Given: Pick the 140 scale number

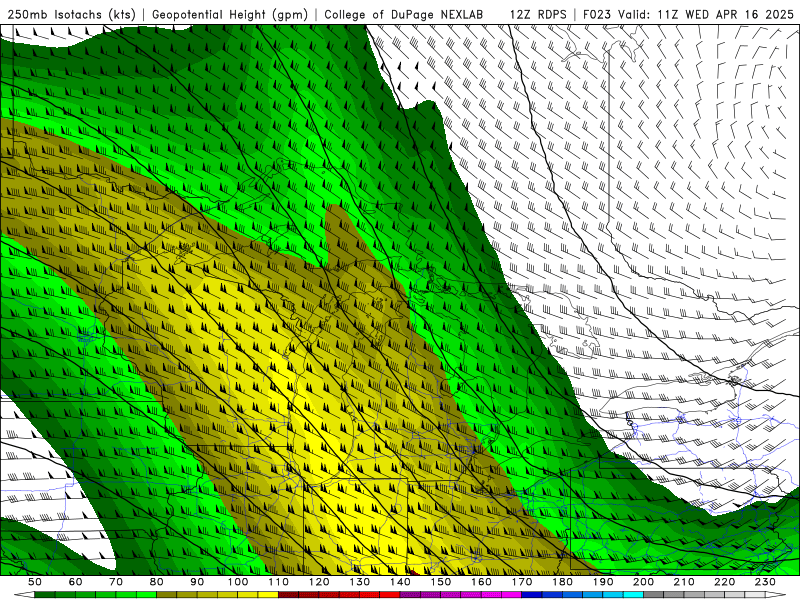Looking at the screenshot, I should point(400,582).
